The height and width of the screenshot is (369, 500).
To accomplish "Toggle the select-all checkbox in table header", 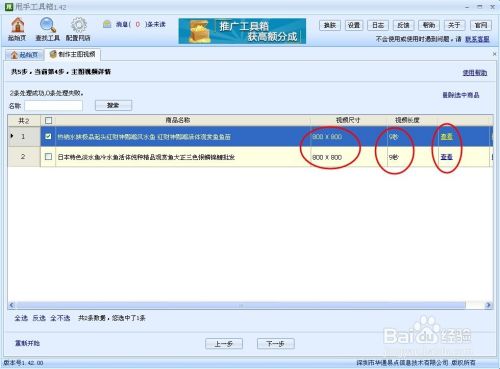I will point(48,121).
